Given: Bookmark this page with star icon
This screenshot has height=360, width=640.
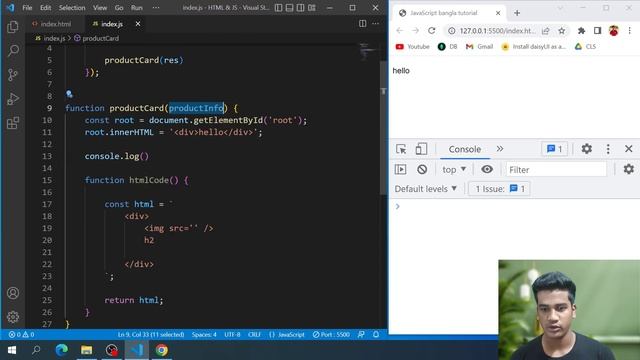Looking at the screenshot, I should click(x=562, y=31).
